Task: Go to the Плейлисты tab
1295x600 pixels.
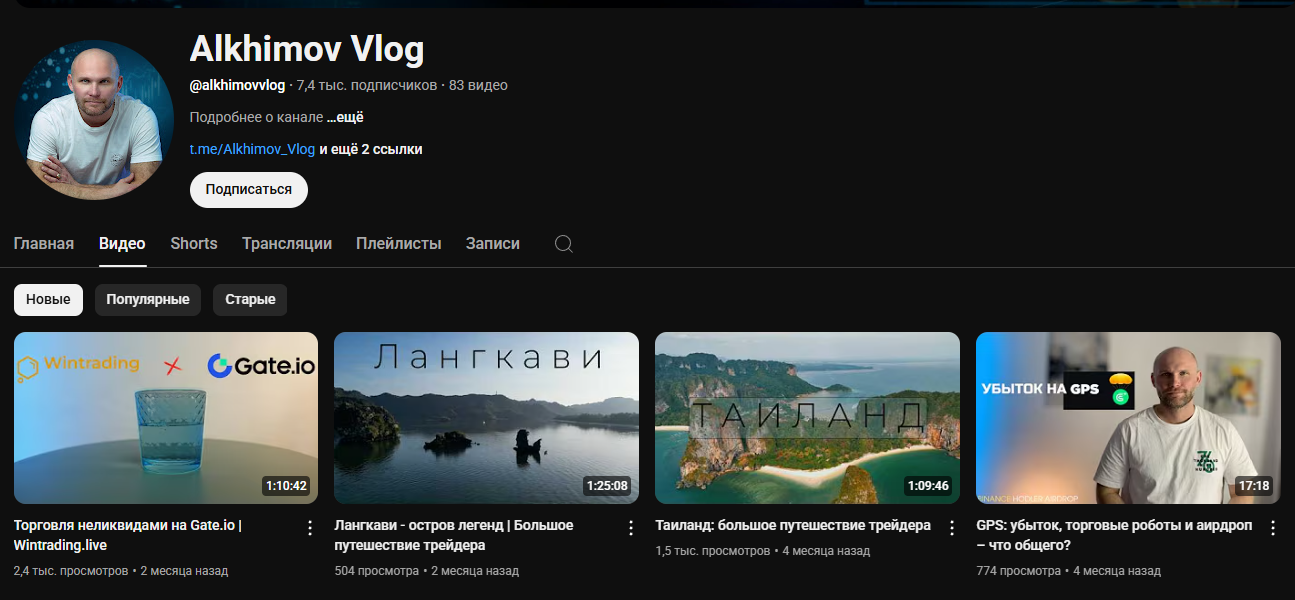Action: tap(398, 243)
